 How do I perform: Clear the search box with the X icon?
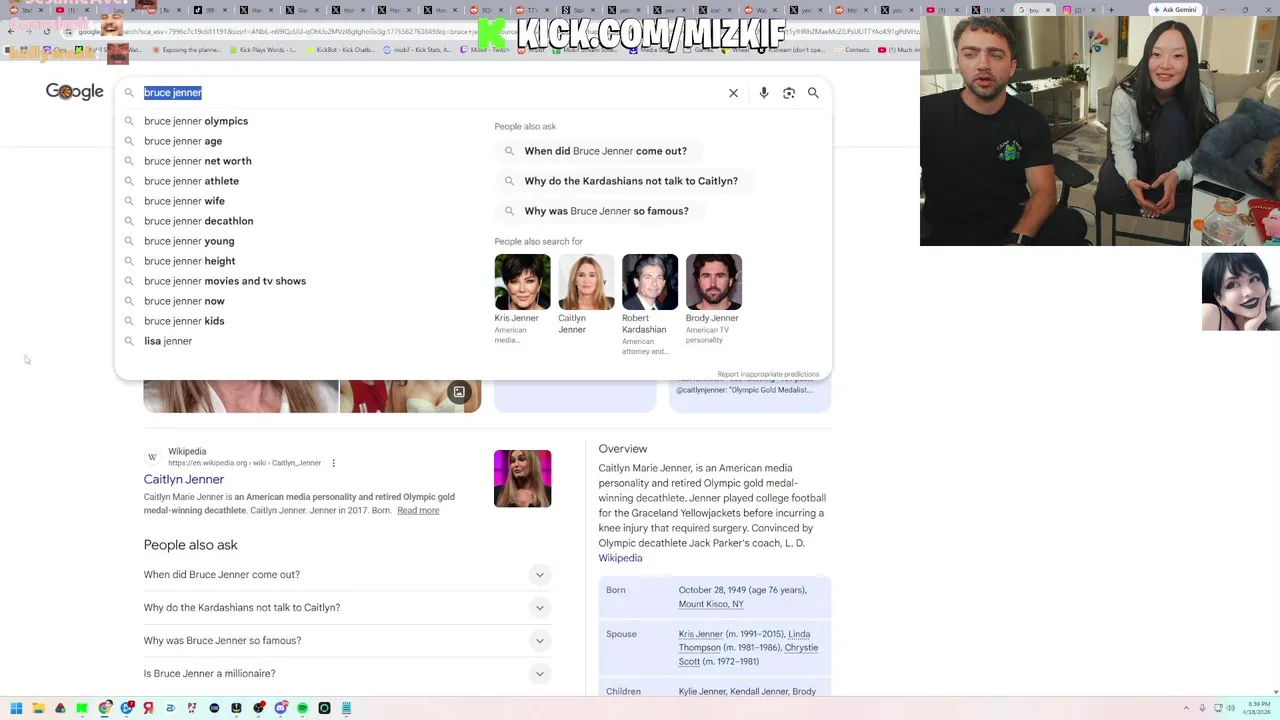click(x=733, y=93)
